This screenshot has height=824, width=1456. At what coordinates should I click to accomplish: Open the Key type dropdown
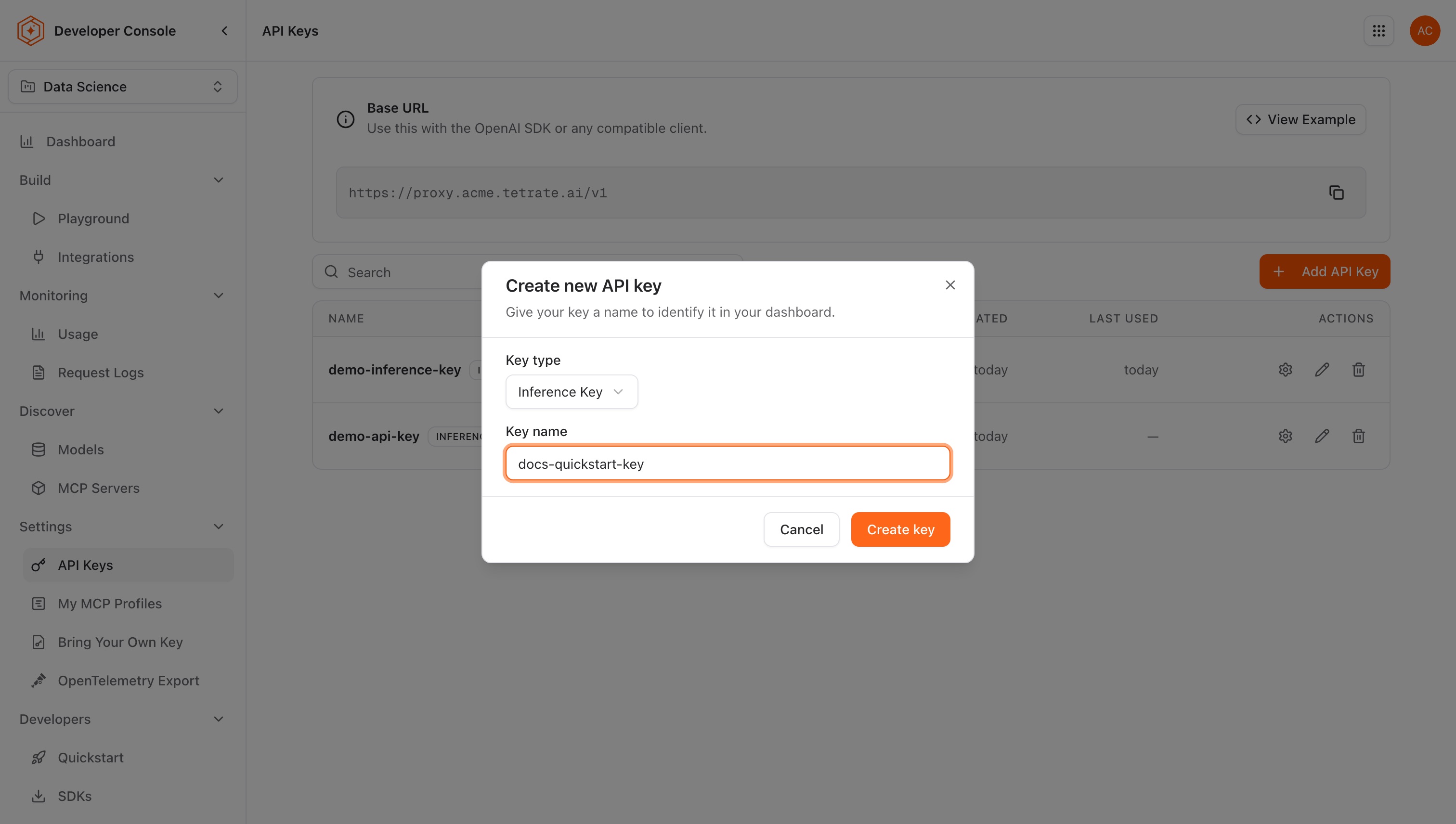572,392
